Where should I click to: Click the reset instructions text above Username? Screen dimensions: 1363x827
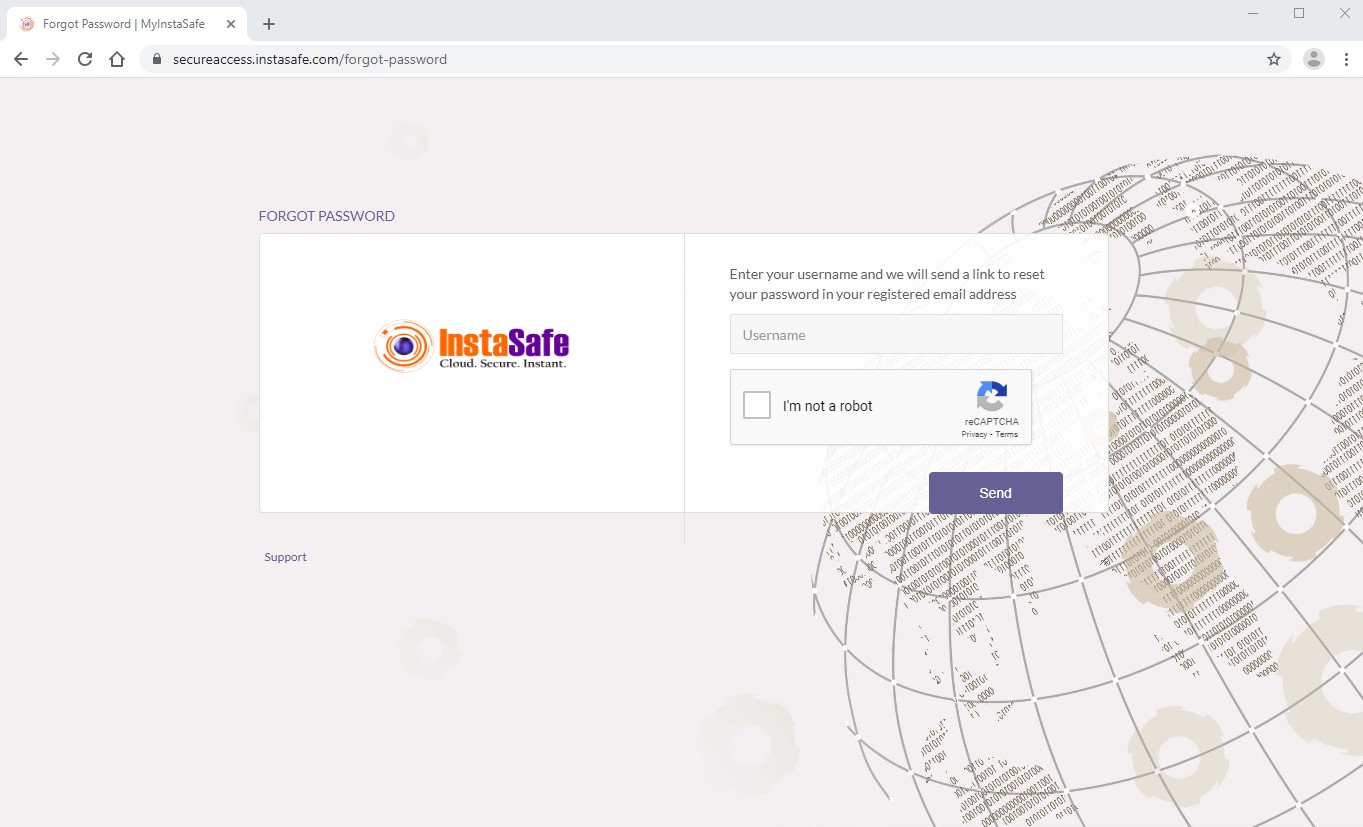click(887, 284)
